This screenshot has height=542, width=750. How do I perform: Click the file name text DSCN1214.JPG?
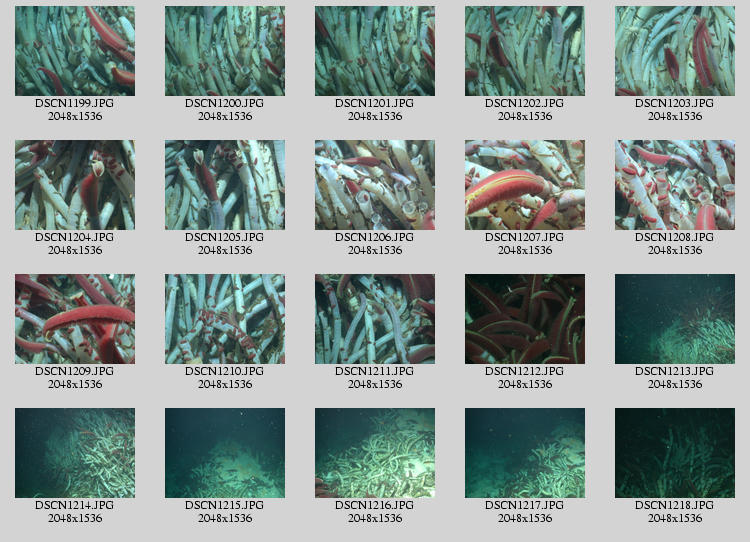[x=75, y=505]
